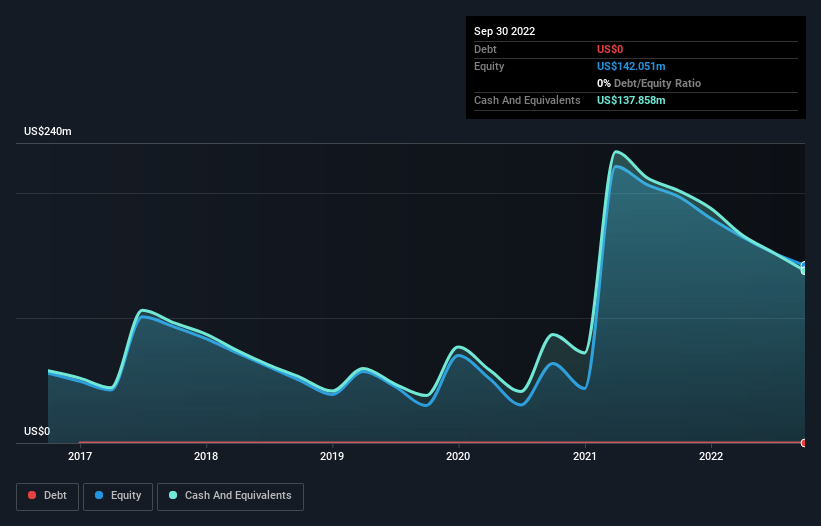Viewport: 821px width, 526px height.
Task: Click the US$137.858m cash value
Action: (x=631, y=100)
